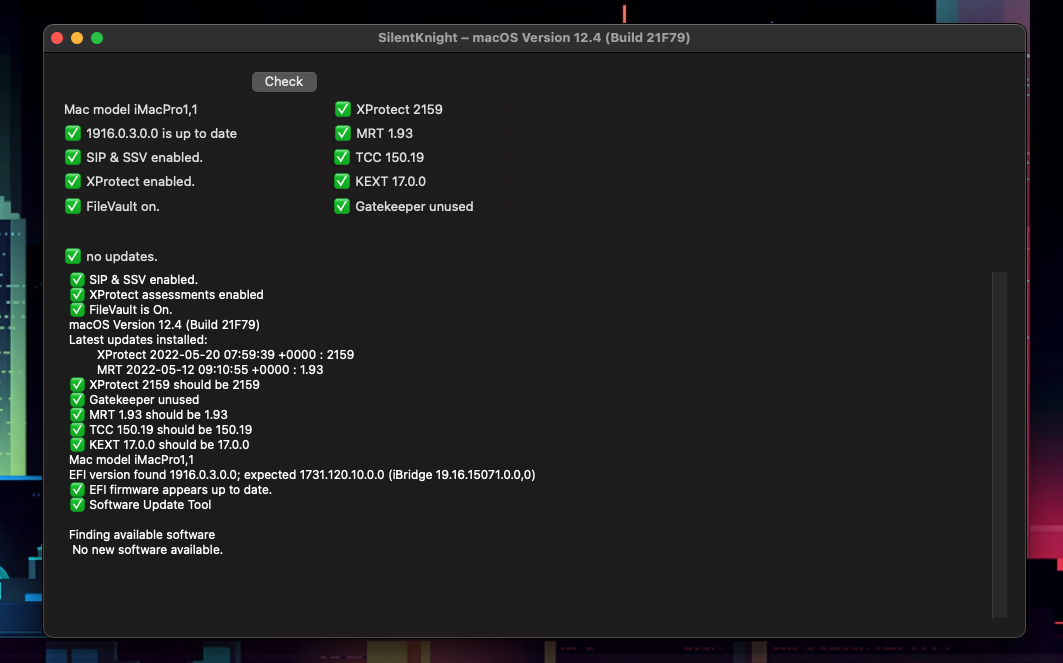Click the yellow minimize window button
Screen dimensions: 1063x663
(77, 38)
